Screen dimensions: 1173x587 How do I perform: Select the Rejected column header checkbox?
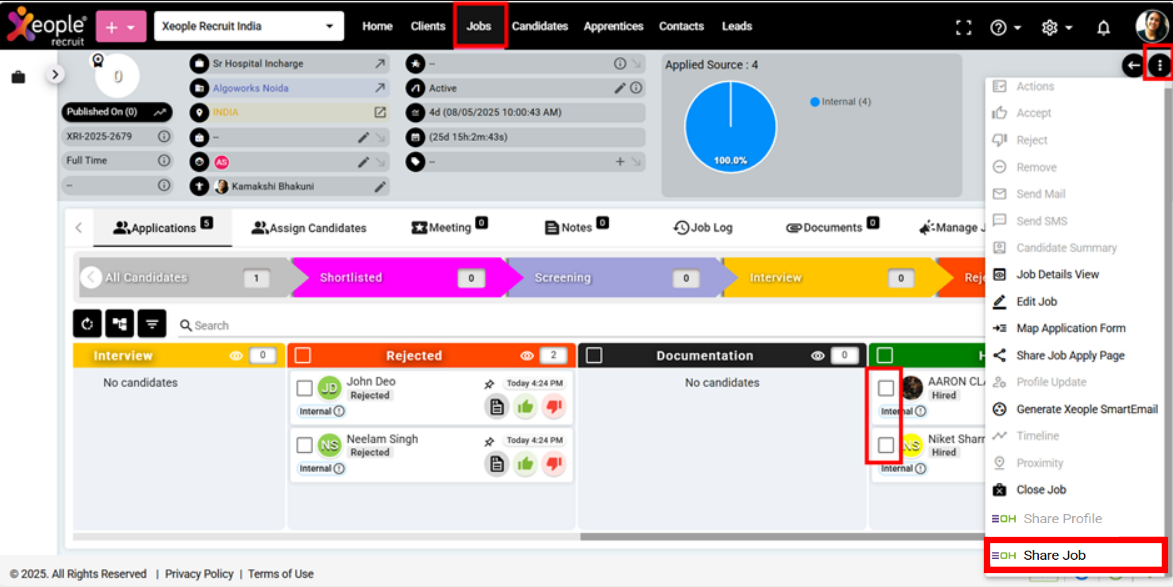tap(303, 355)
